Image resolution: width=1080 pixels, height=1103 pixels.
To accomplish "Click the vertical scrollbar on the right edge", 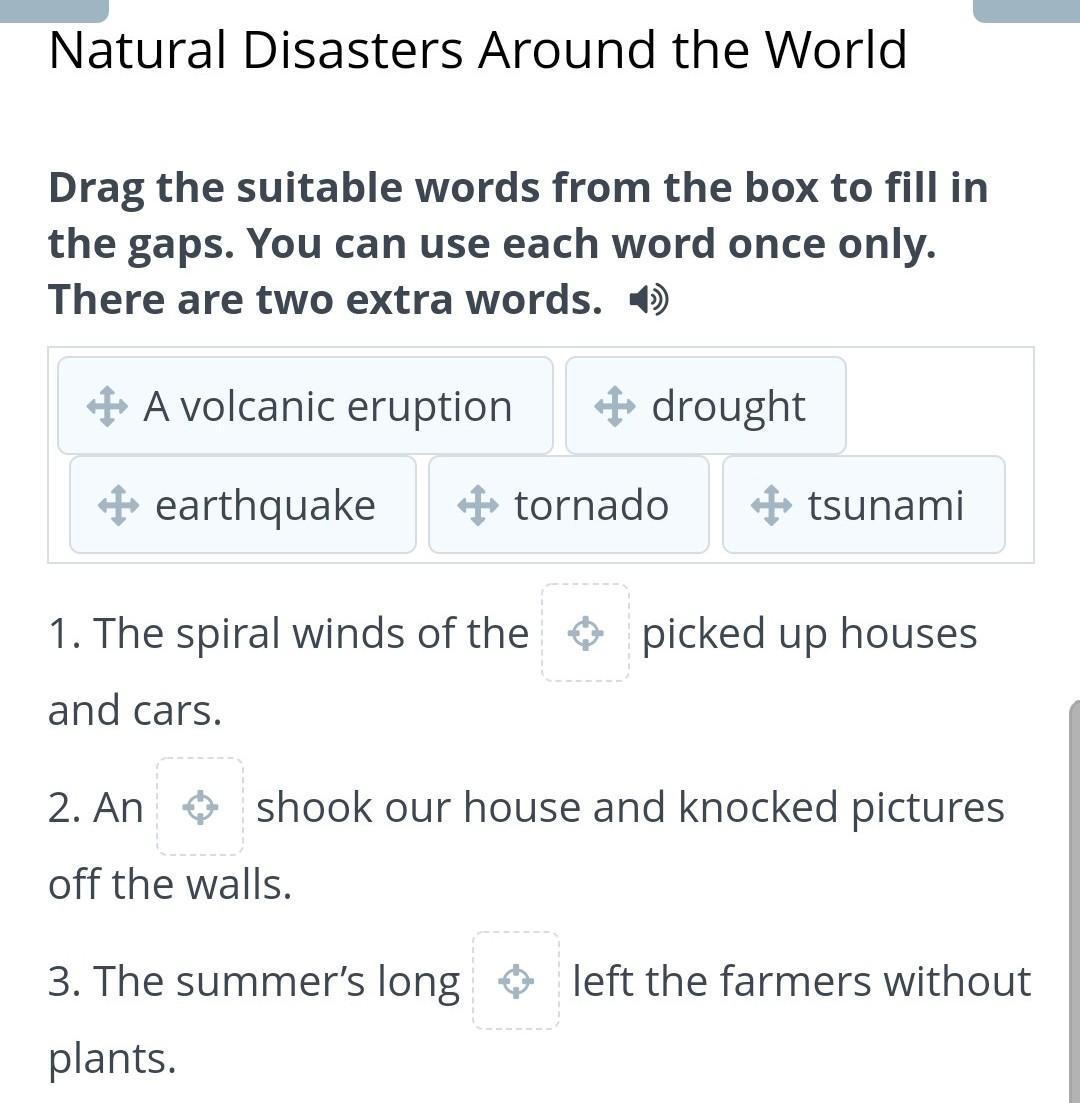I will coord(1074,900).
